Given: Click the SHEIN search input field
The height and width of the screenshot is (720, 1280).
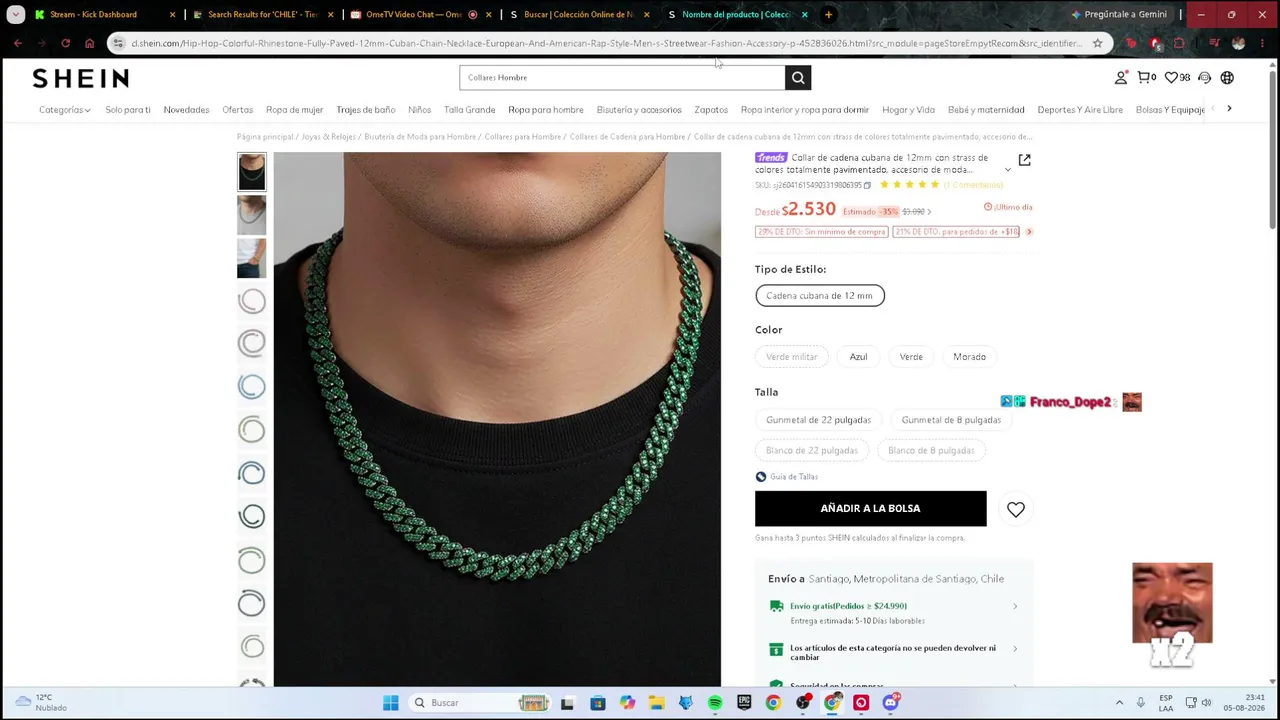Looking at the screenshot, I should point(622,78).
